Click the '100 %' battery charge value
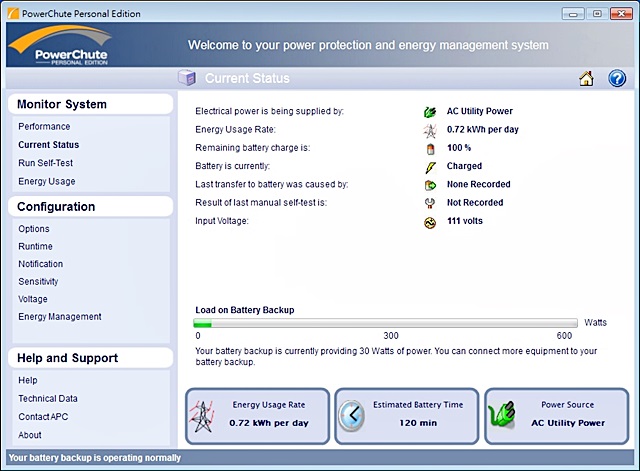This screenshot has width=640, height=471. 459,148
